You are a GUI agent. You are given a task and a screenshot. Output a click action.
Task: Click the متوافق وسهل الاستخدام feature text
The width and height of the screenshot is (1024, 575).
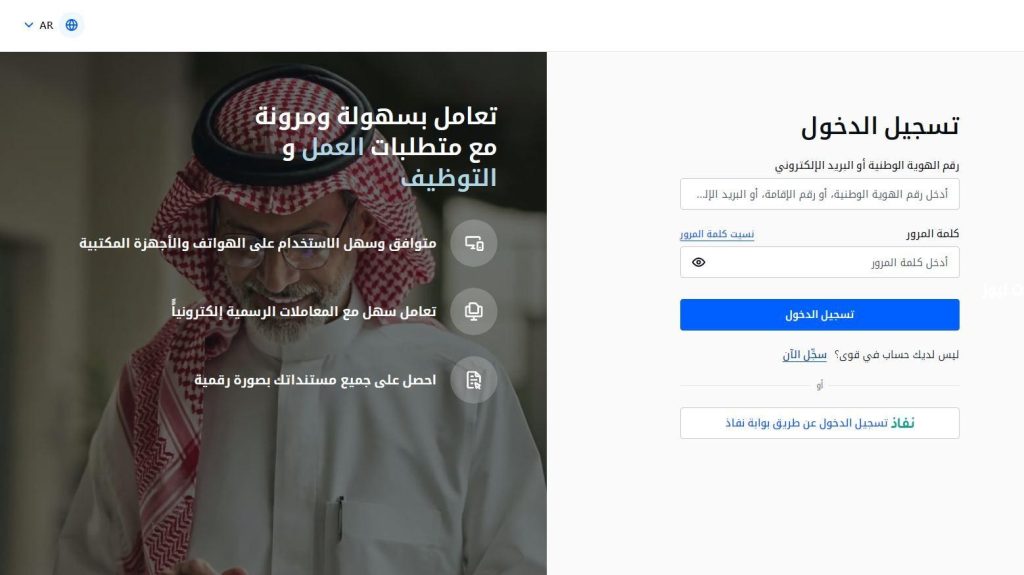point(258,243)
